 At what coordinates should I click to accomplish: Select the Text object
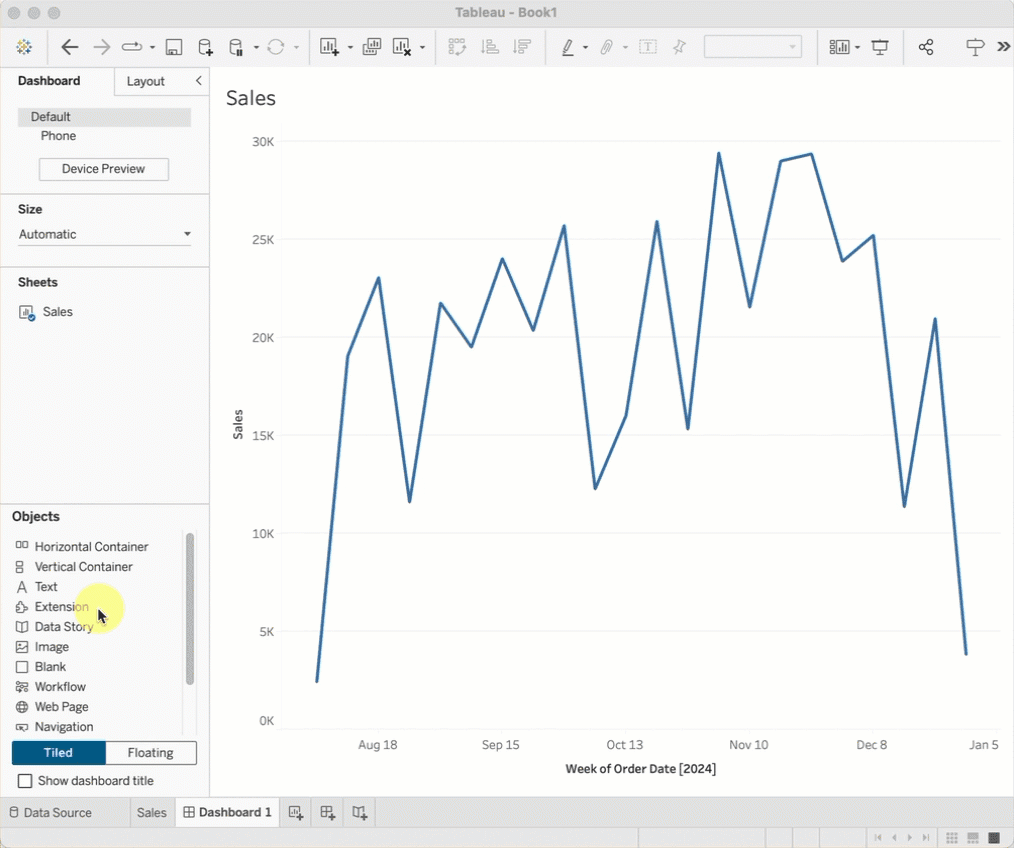pos(37,587)
